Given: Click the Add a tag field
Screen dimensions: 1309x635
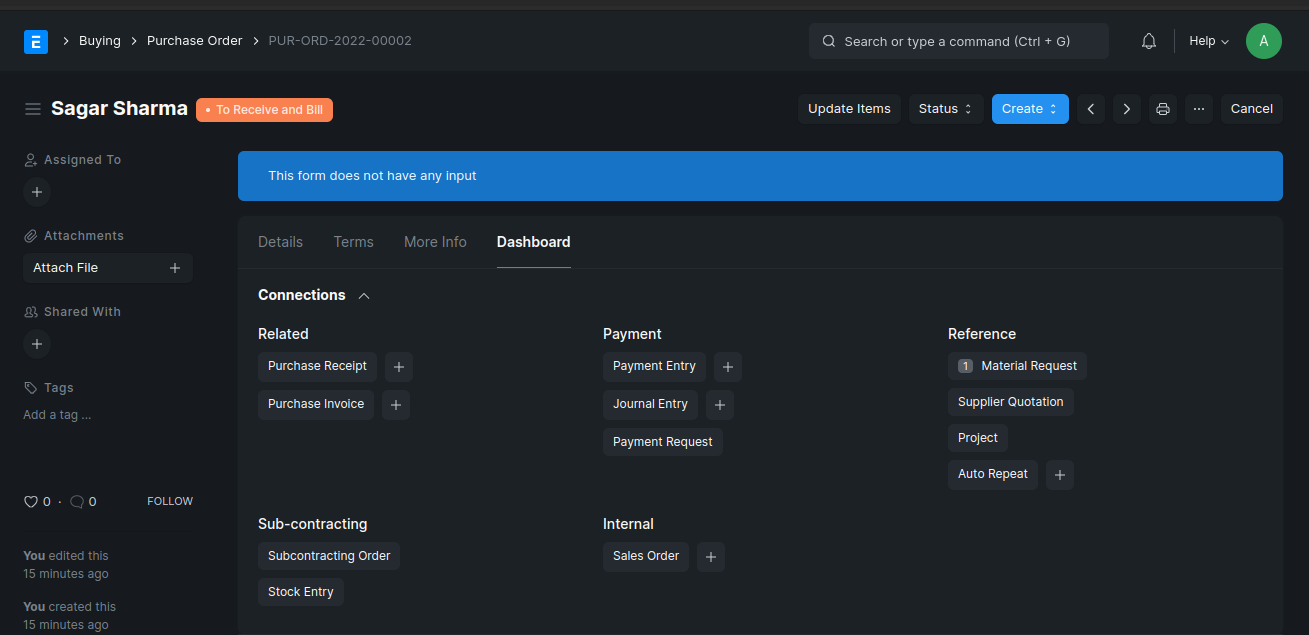Looking at the screenshot, I should pyautogui.click(x=56, y=414).
